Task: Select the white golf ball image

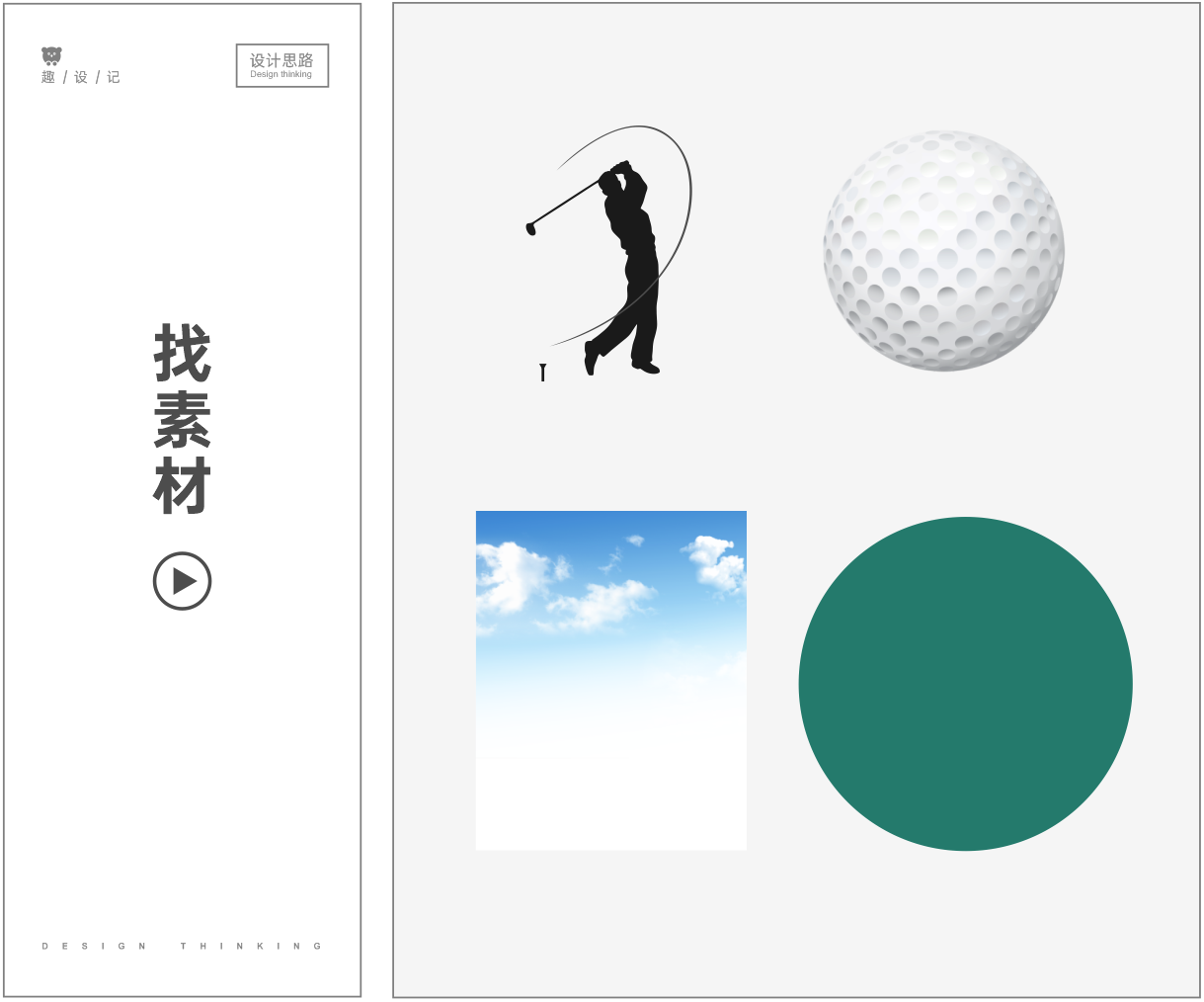Action: point(943,250)
